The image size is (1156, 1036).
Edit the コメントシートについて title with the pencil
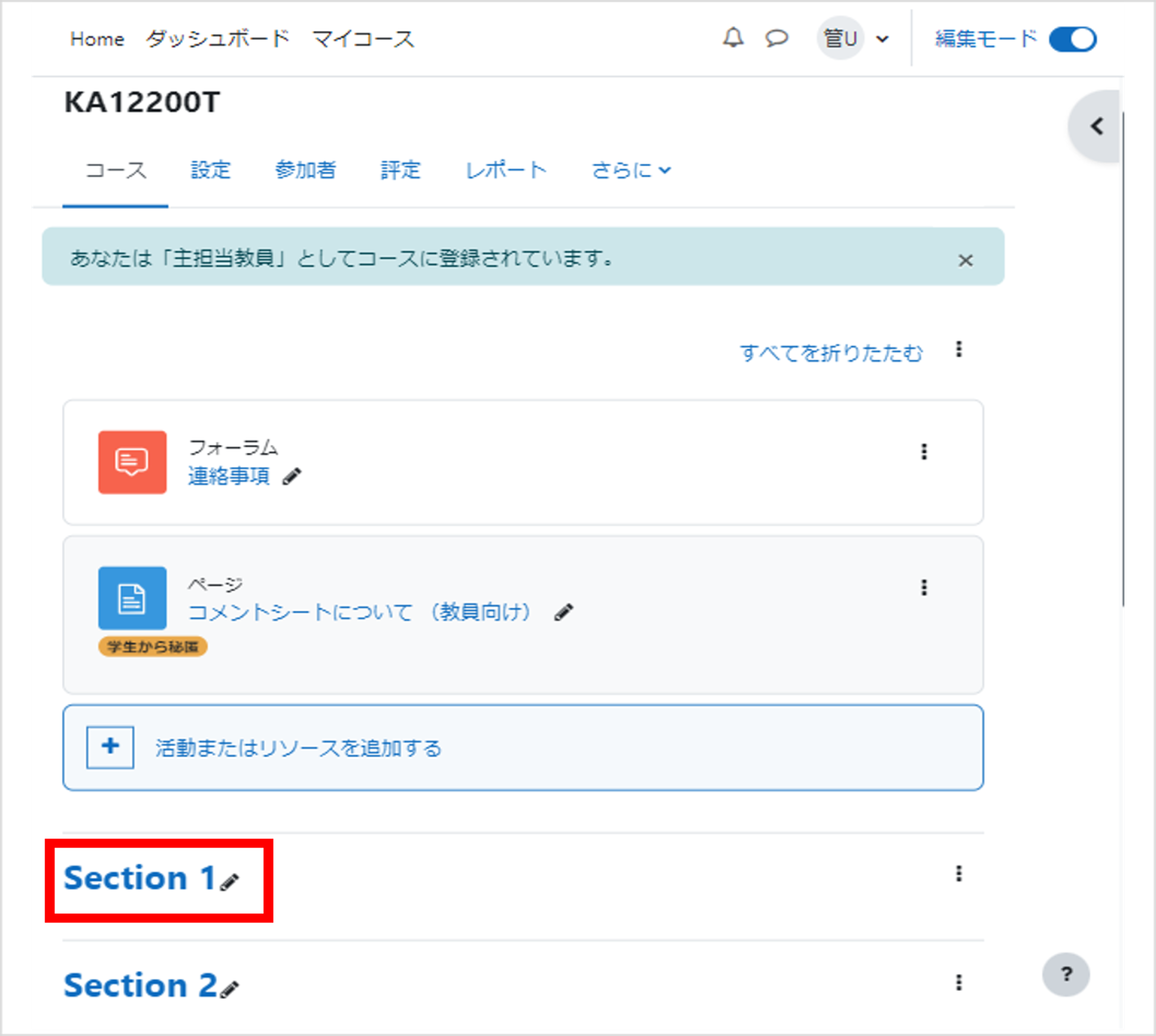click(563, 612)
